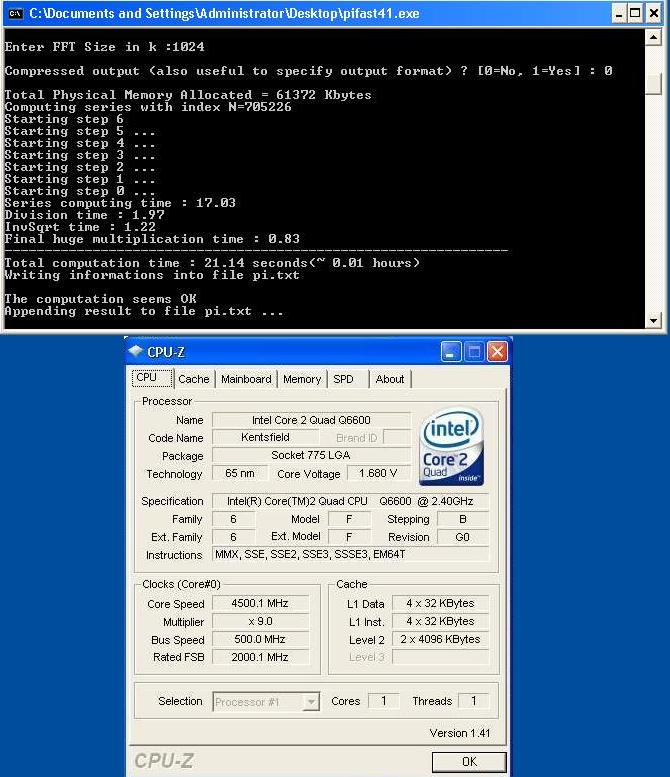Click the Bus Speed value 500.0 MHz

(x=260, y=639)
